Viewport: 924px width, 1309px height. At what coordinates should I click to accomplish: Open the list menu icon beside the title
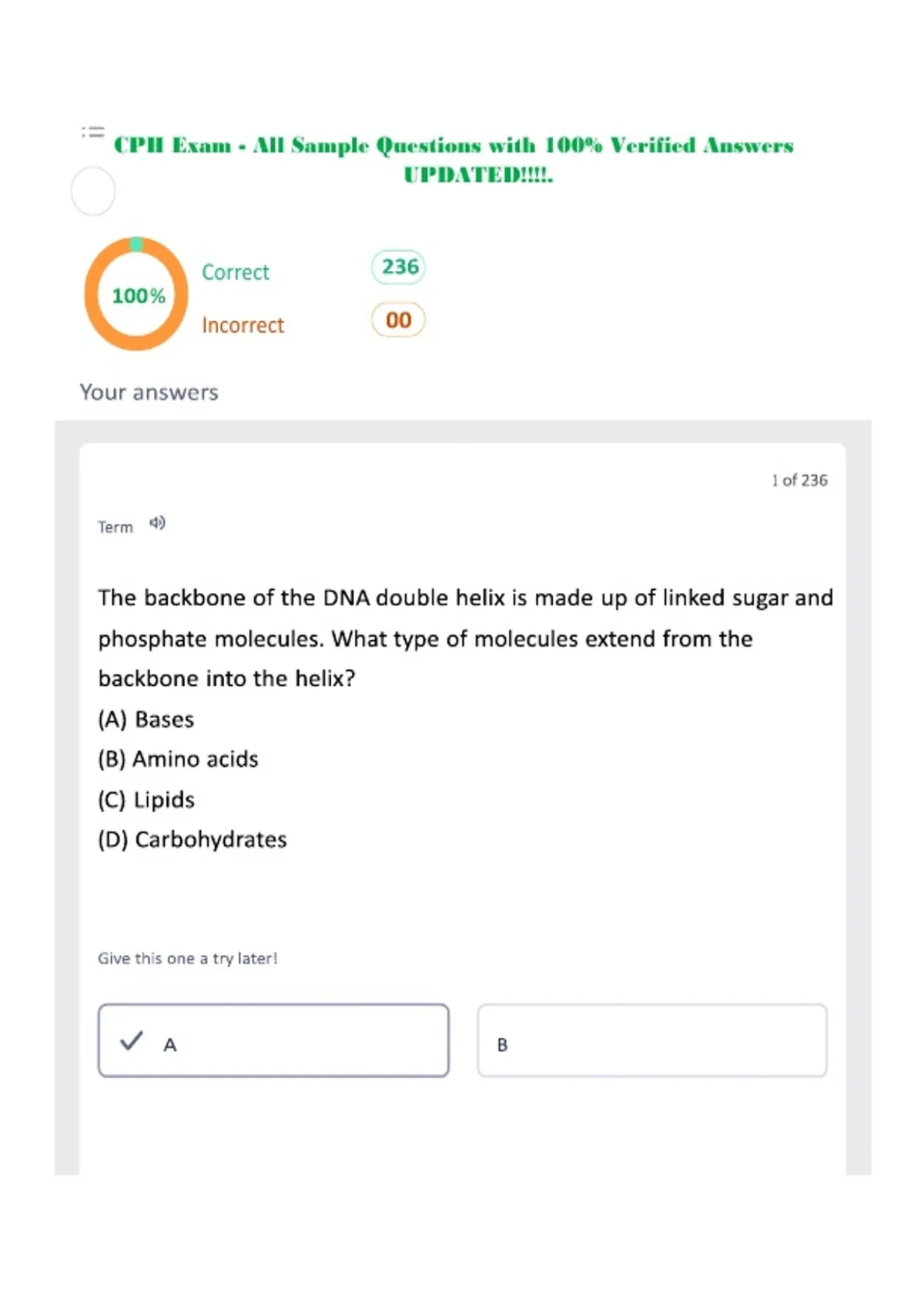(x=92, y=132)
